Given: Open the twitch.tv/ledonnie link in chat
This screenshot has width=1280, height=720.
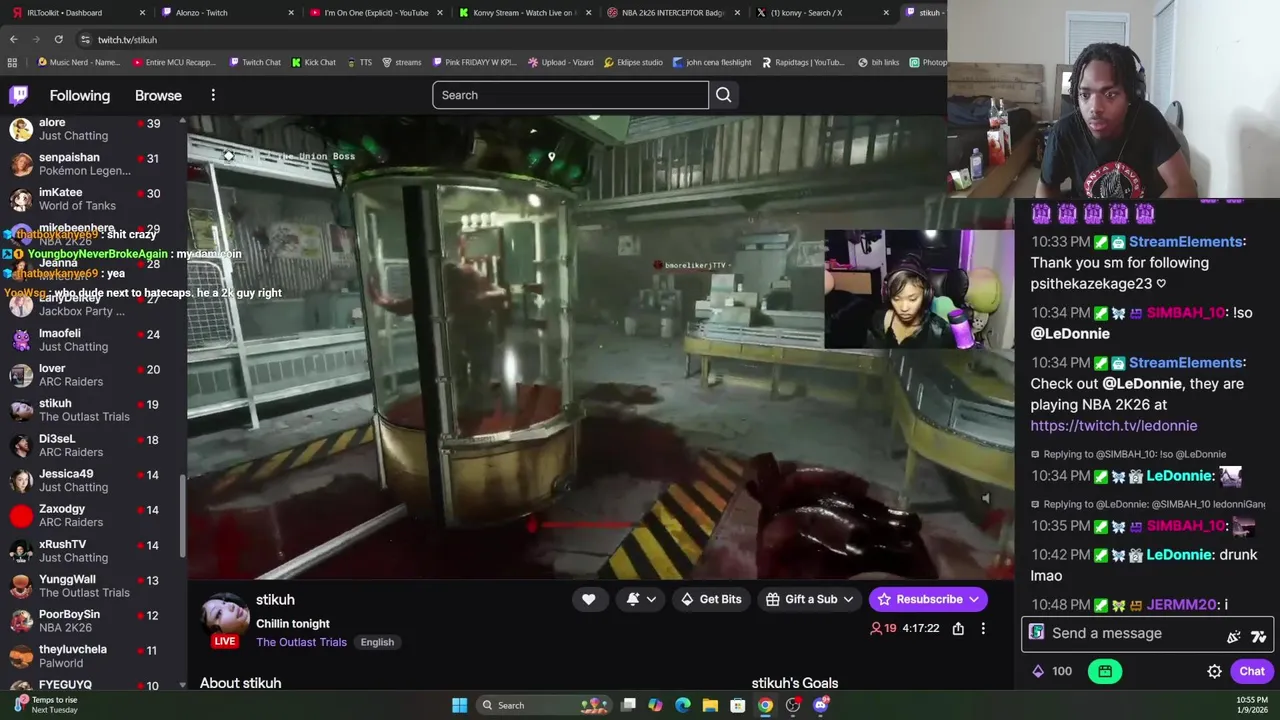Looking at the screenshot, I should [1114, 425].
